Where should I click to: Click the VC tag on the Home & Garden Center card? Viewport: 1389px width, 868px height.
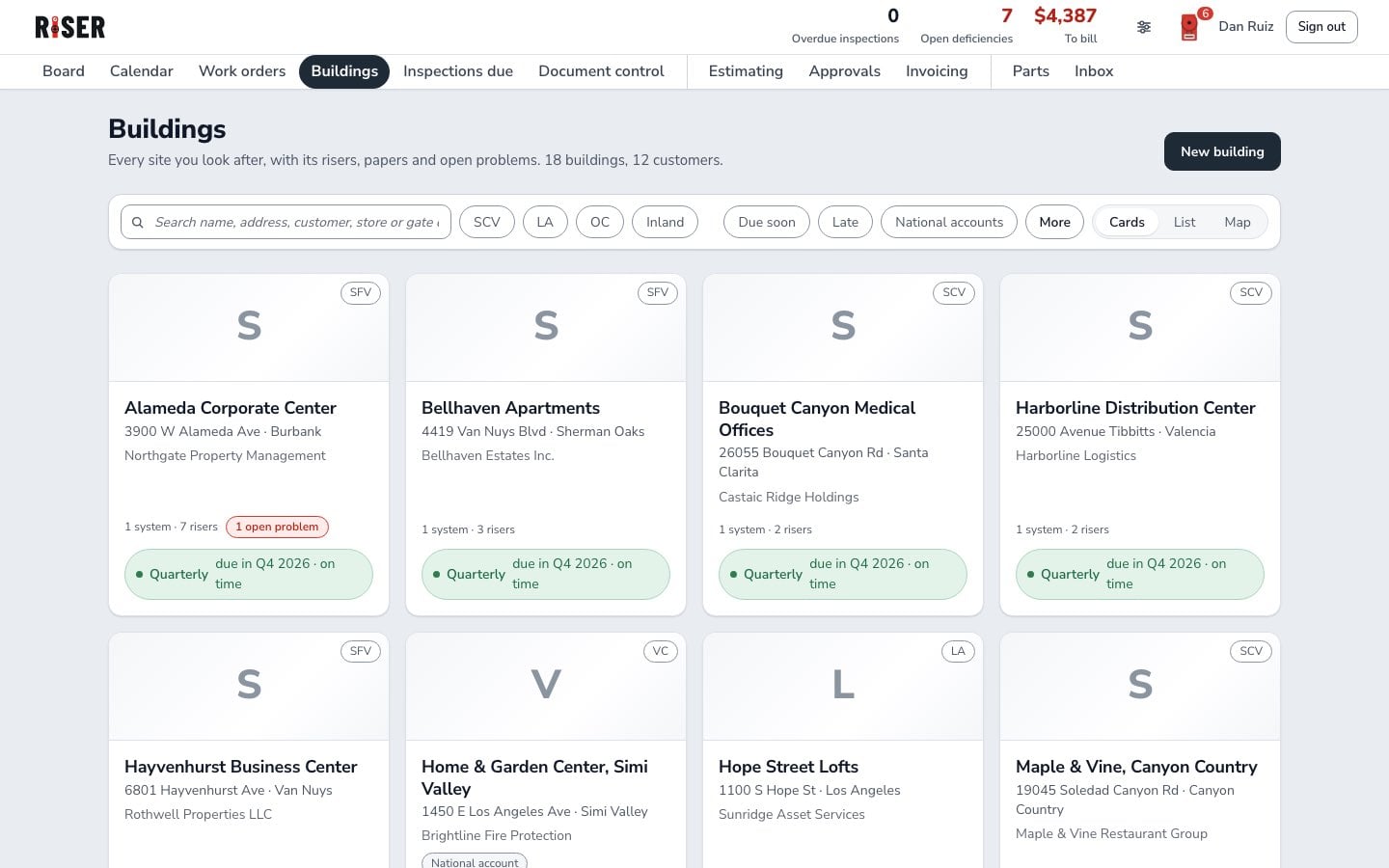pyautogui.click(x=661, y=651)
